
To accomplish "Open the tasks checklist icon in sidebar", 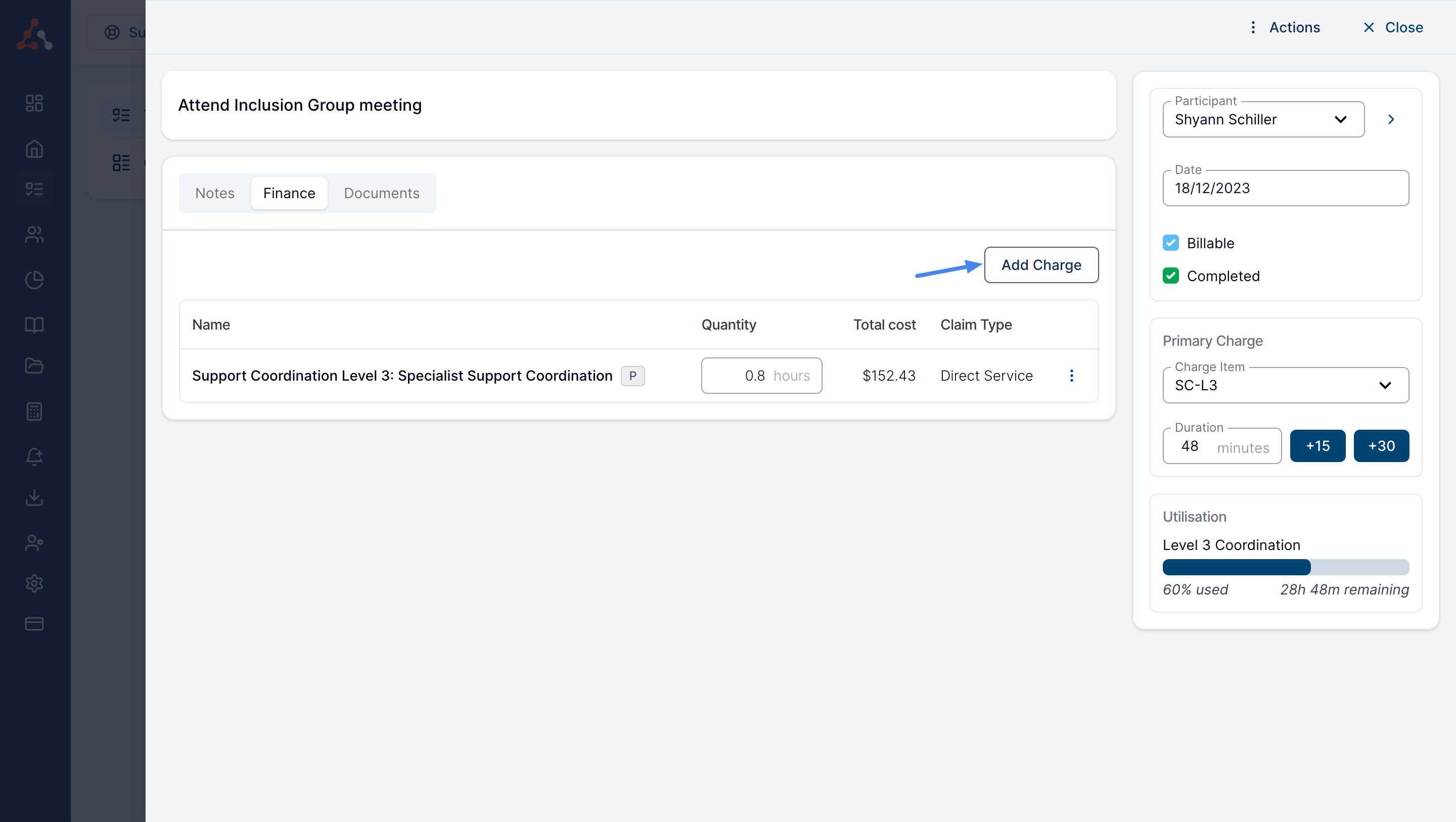I will 34,189.
